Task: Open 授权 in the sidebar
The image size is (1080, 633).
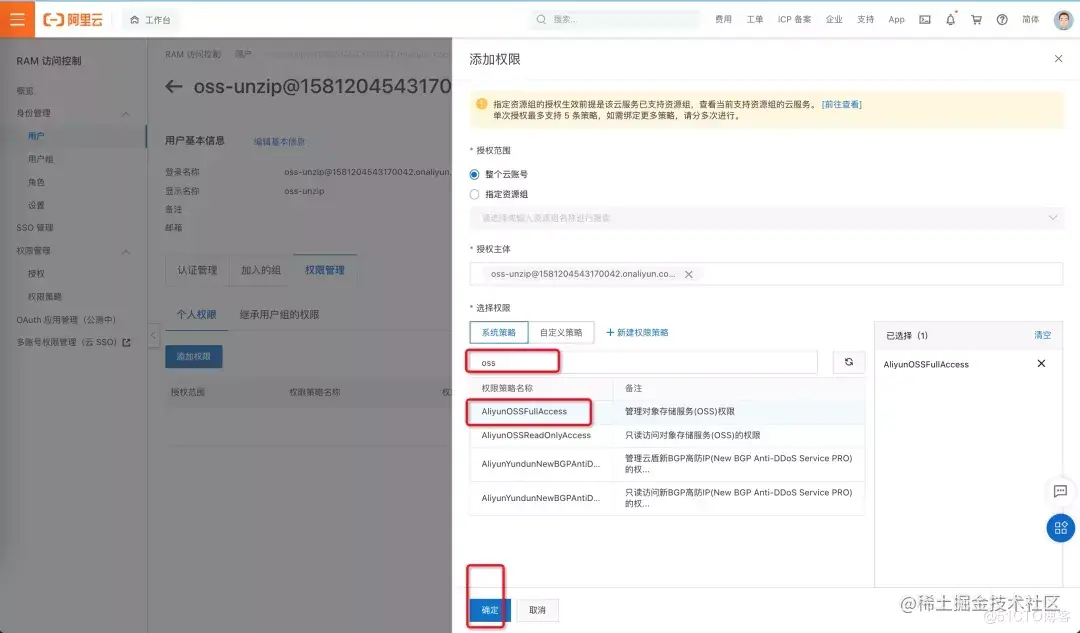Action: [36, 273]
